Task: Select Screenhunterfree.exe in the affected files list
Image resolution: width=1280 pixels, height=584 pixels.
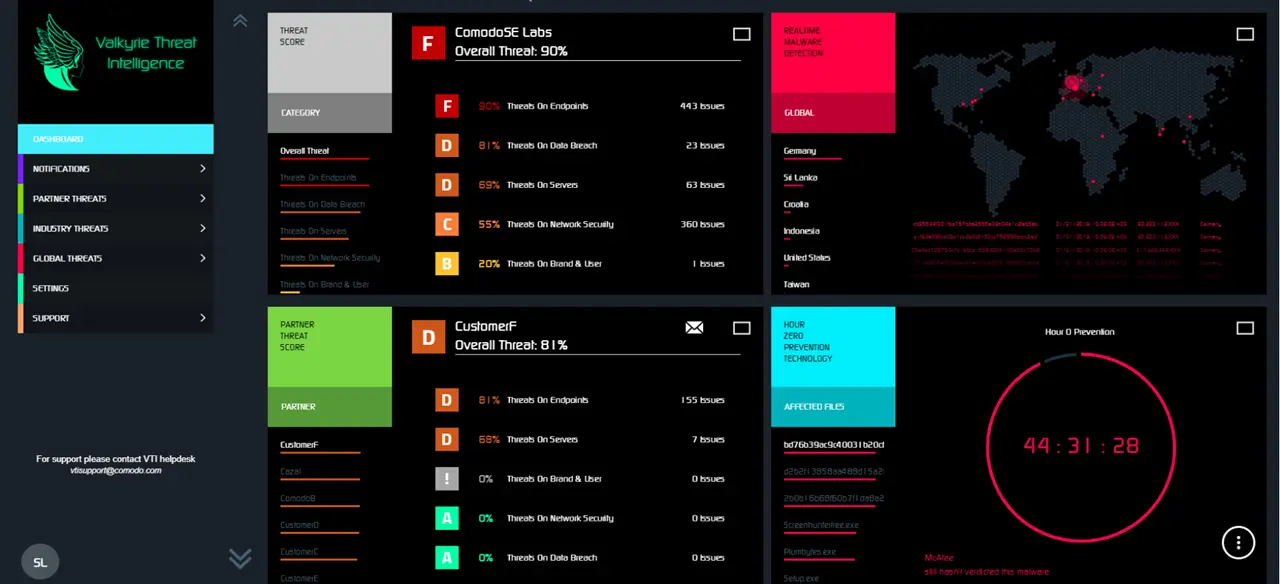Action: 820,524
